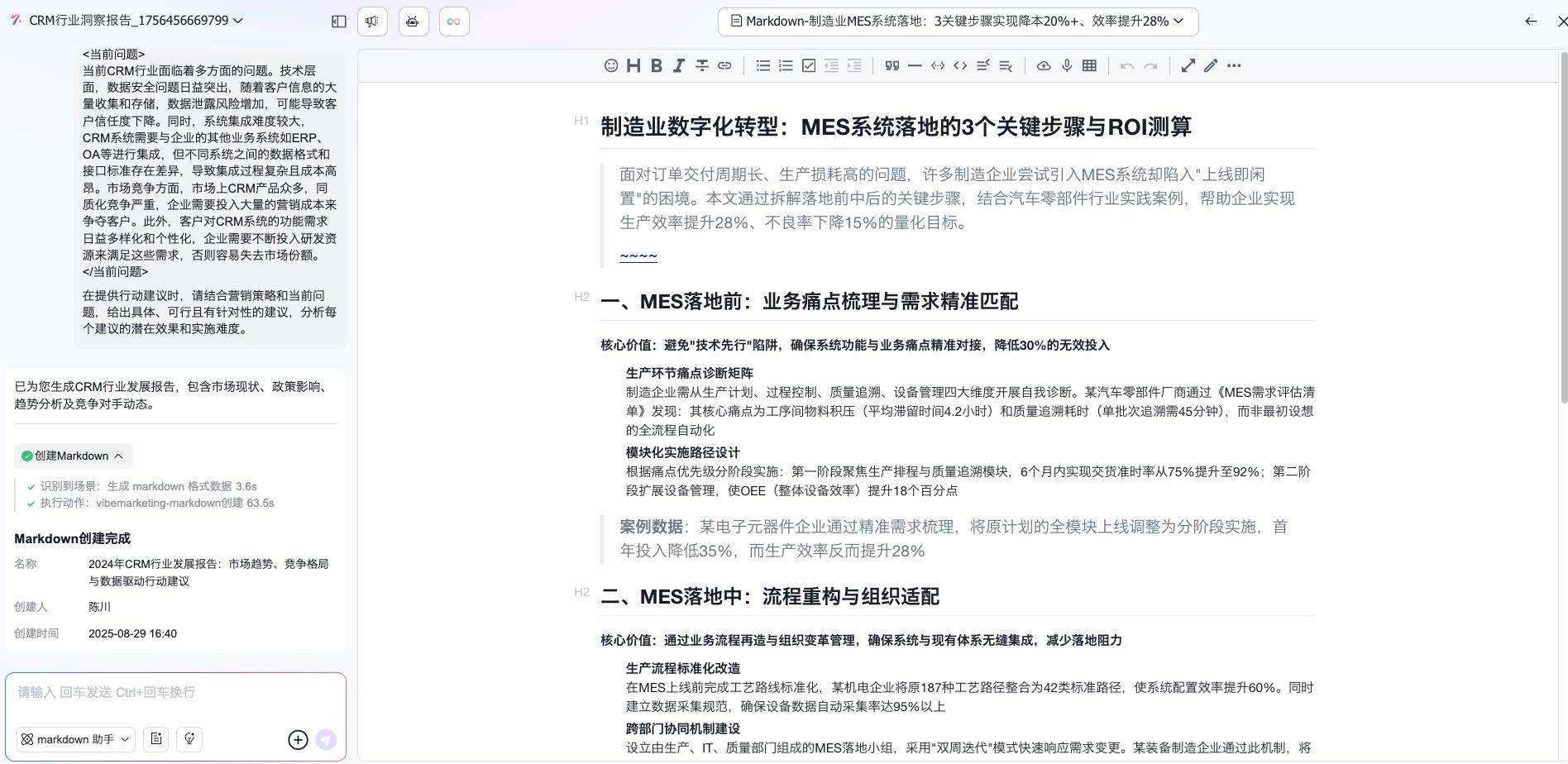The width and height of the screenshot is (1568, 764).
Task: Open the Markdown document title dropdown
Action: click(x=958, y=21)
